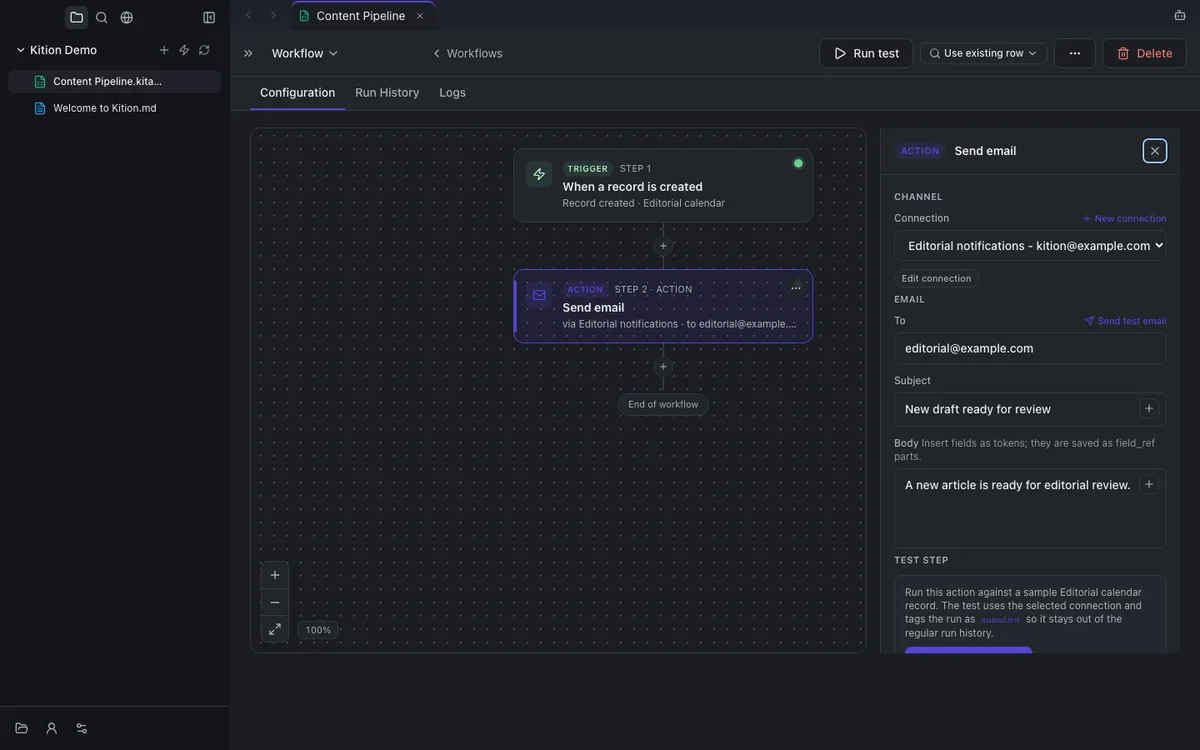
Task: Click the Send email step envelope icon
Action: [539, 295]
